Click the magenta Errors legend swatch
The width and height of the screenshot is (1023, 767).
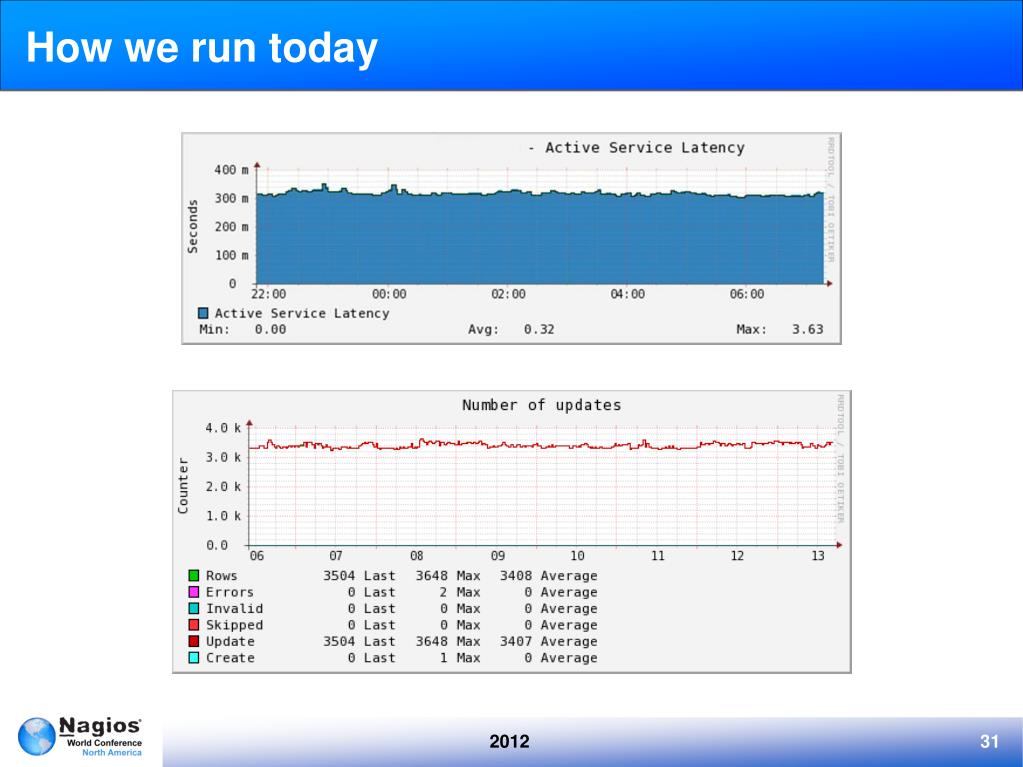[x=194, y=592]
